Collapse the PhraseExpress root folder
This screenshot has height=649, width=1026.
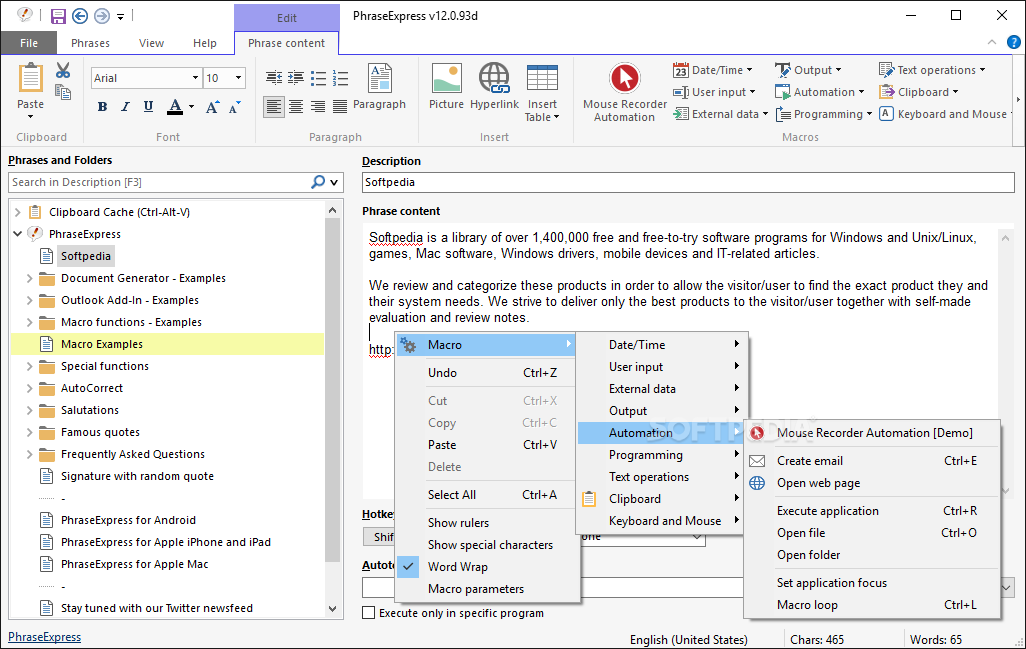(18, 234)
